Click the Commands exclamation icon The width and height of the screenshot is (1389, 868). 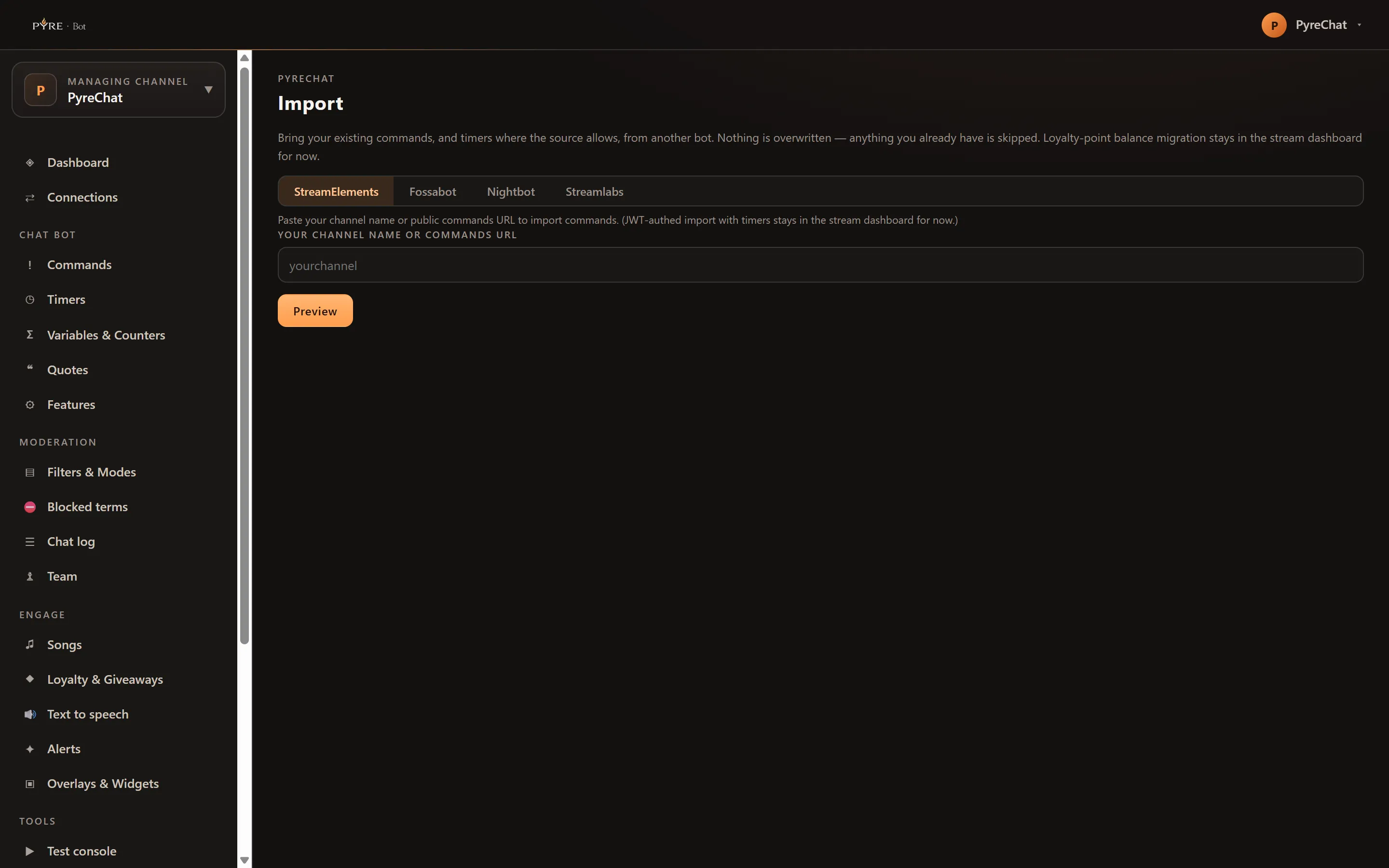click(x=30, y=265)
